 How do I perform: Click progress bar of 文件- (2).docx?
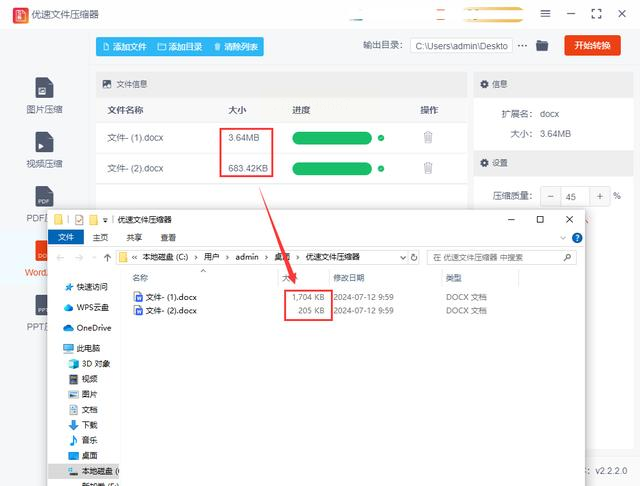coord(332,169)
